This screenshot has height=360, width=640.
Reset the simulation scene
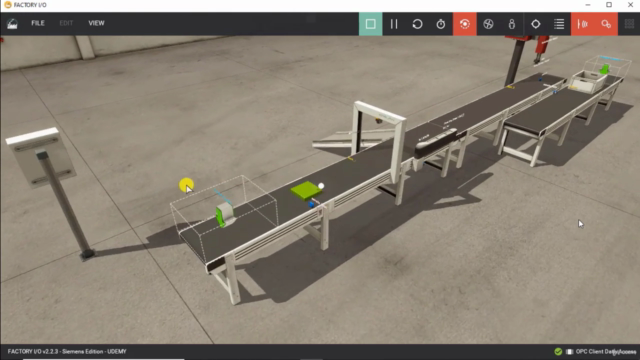[x=417, y=24]
